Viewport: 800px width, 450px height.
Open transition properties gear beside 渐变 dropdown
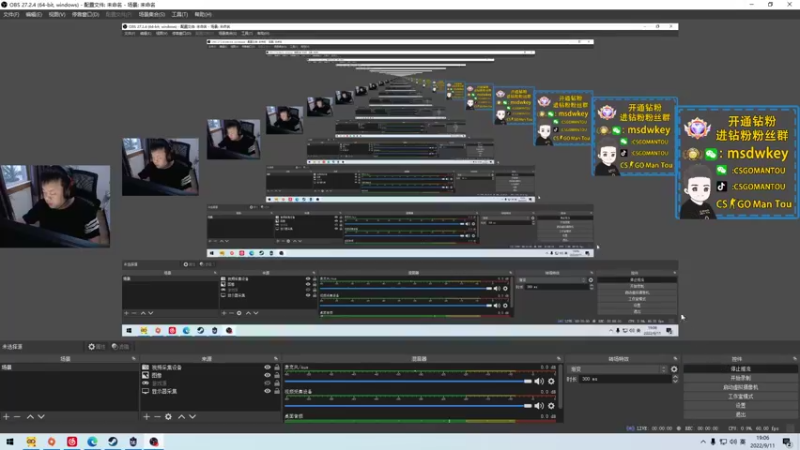pyautogui.click(x=674, y=369)
